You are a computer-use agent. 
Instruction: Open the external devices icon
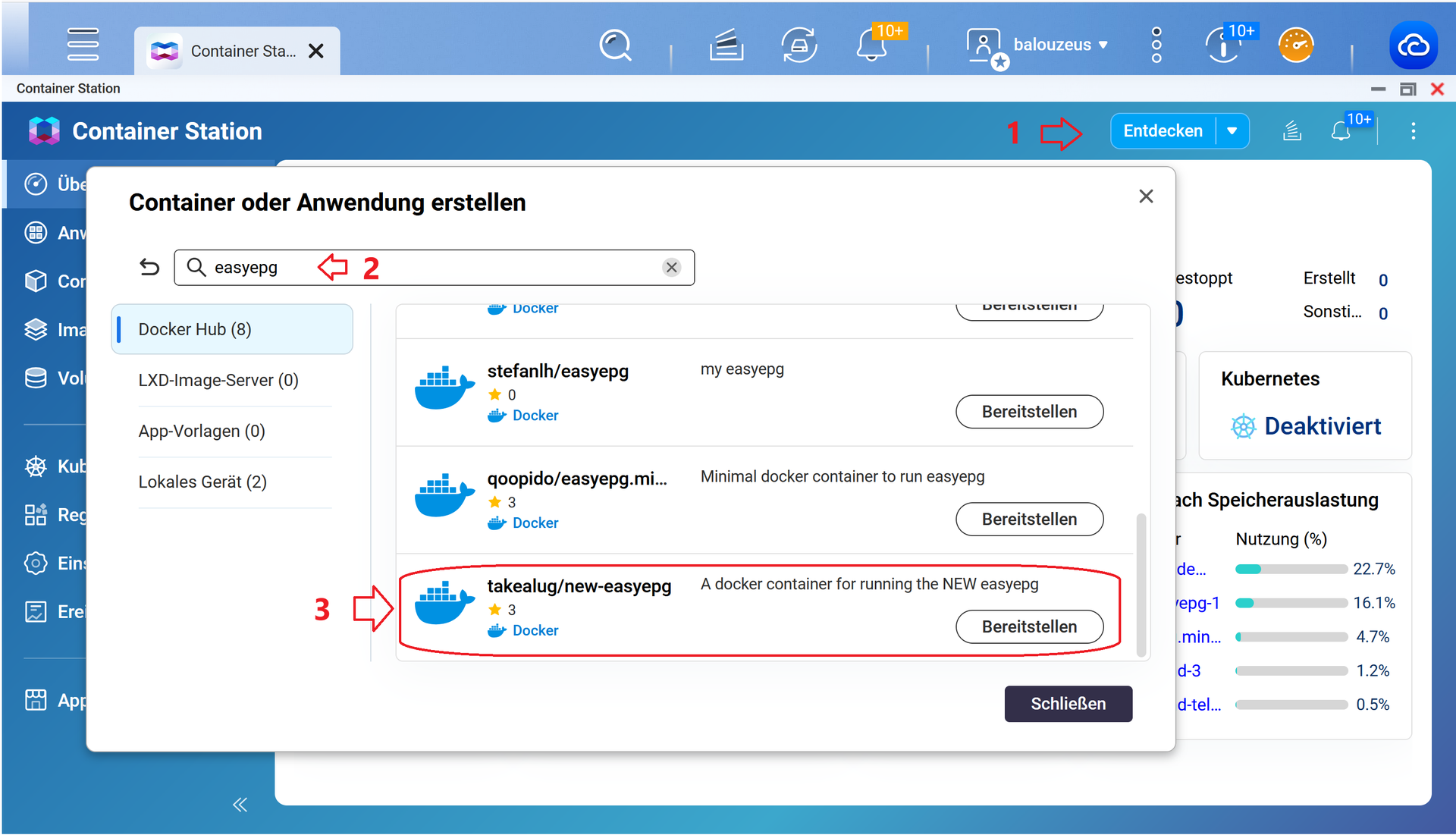pos(799,45)
